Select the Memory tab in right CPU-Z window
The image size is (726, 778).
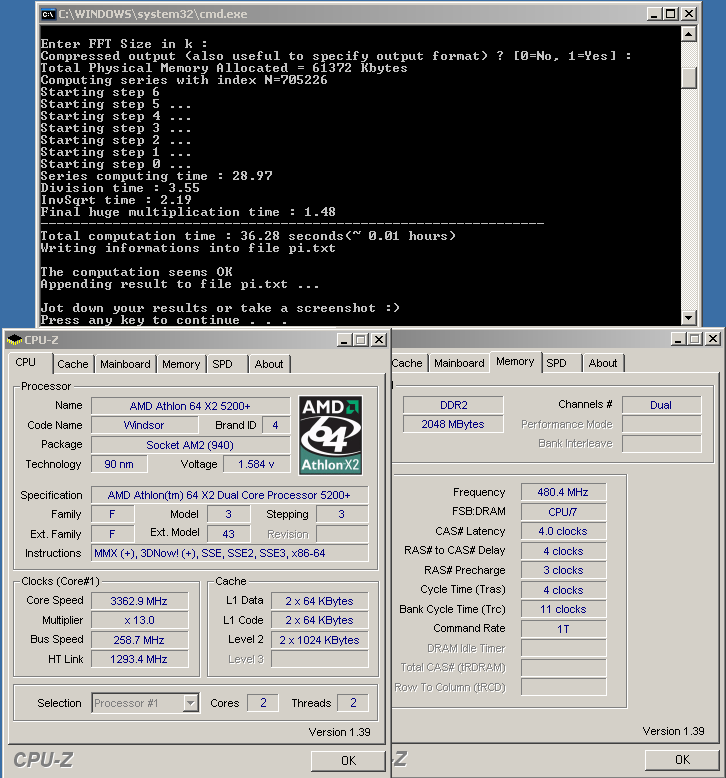pyautogui.click(x=515, y=361)
